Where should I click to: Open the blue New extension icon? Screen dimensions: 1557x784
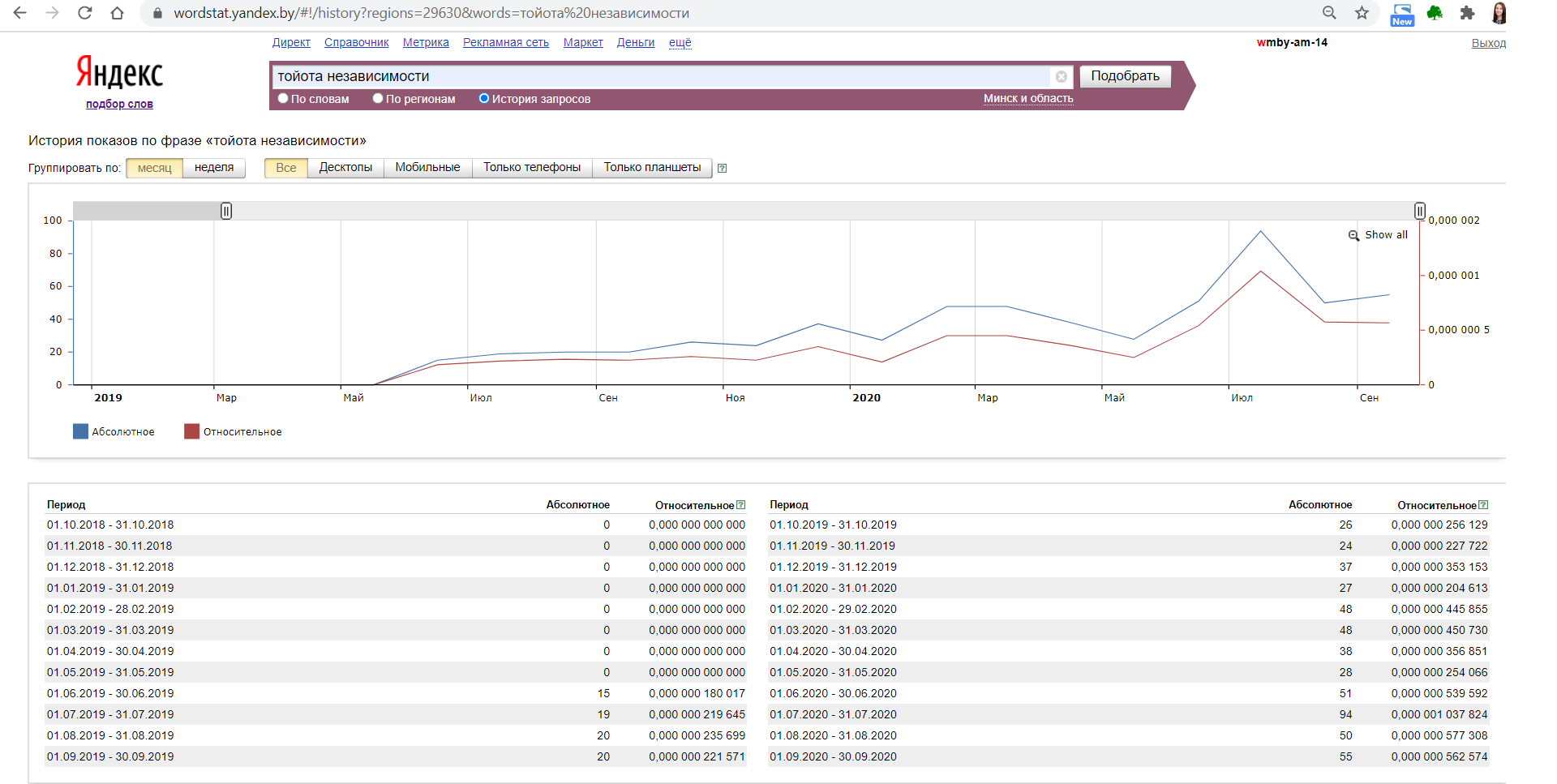pos(1402,15)
